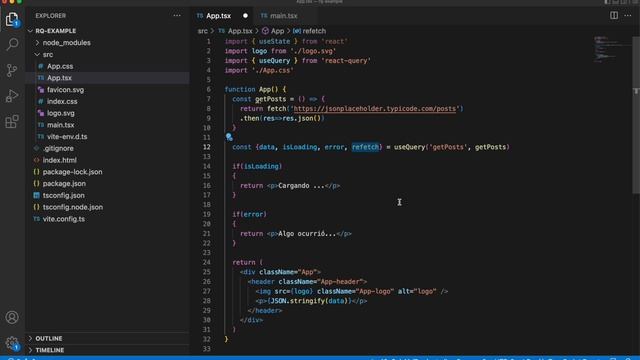Open index.css in the explorer
Viewport: 640px width, 360px height.
[x=62, y=101]
